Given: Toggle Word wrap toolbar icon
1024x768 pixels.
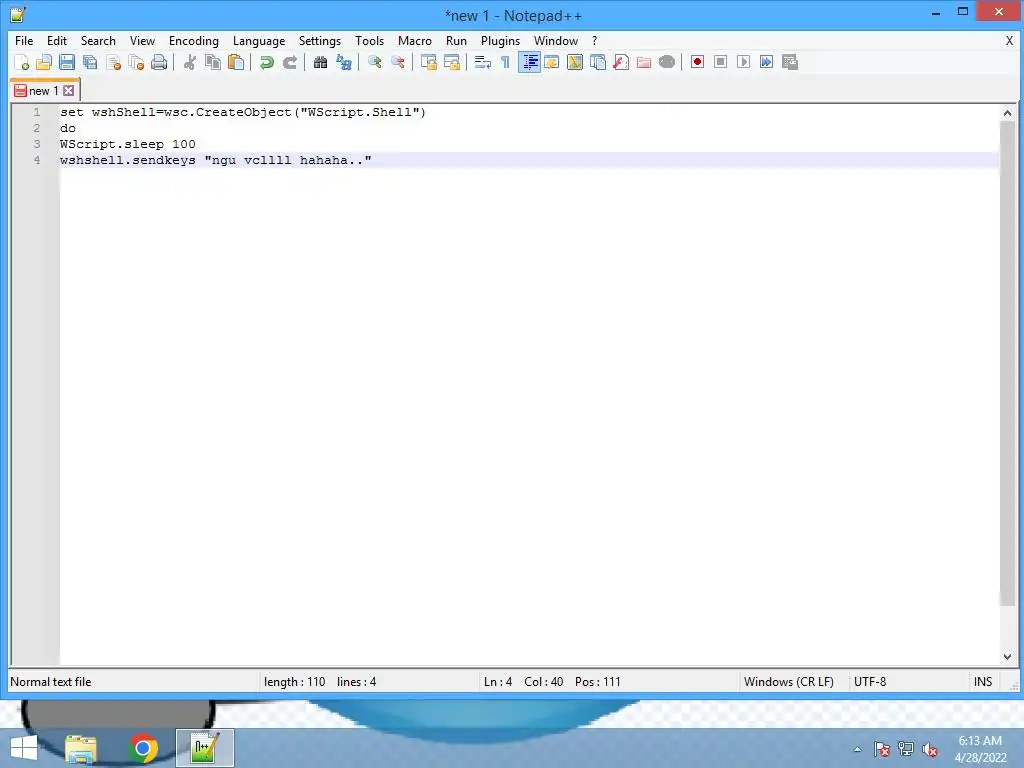Looking at the screenshot, I should (x=483, y=62).
